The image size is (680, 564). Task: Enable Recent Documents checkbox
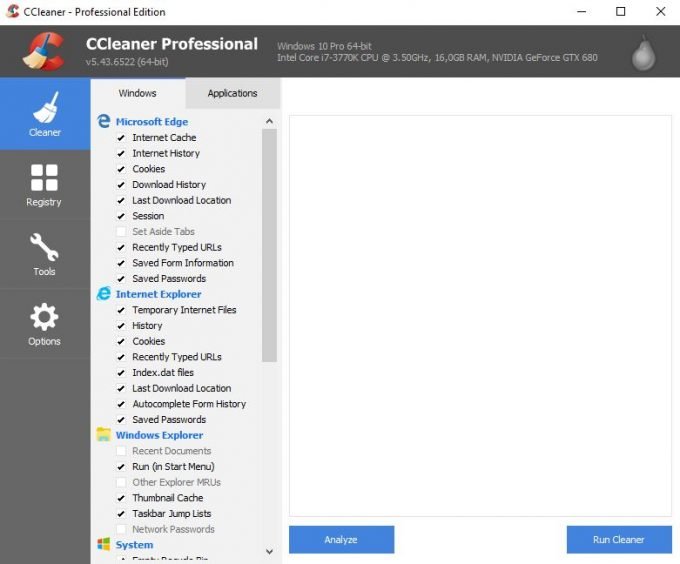pyautogui.click(x=121, y=451)
